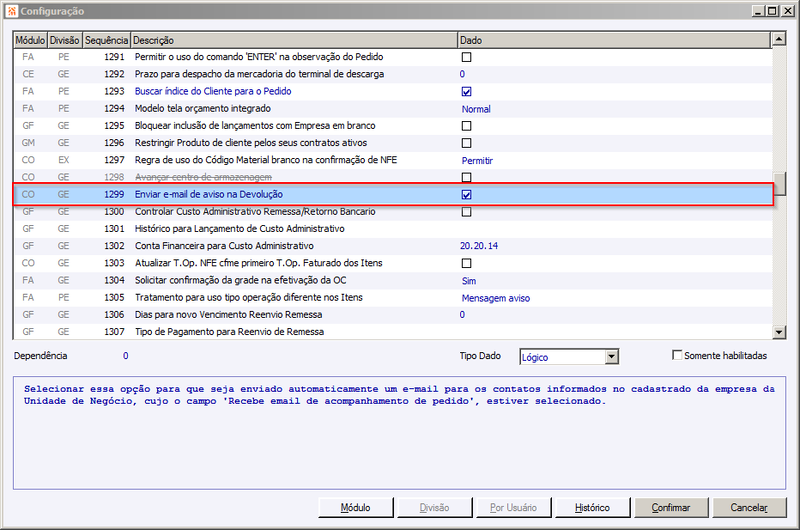Toggle checkbox for Bloquear inclusão de lançamentos row

pos(466,125)
